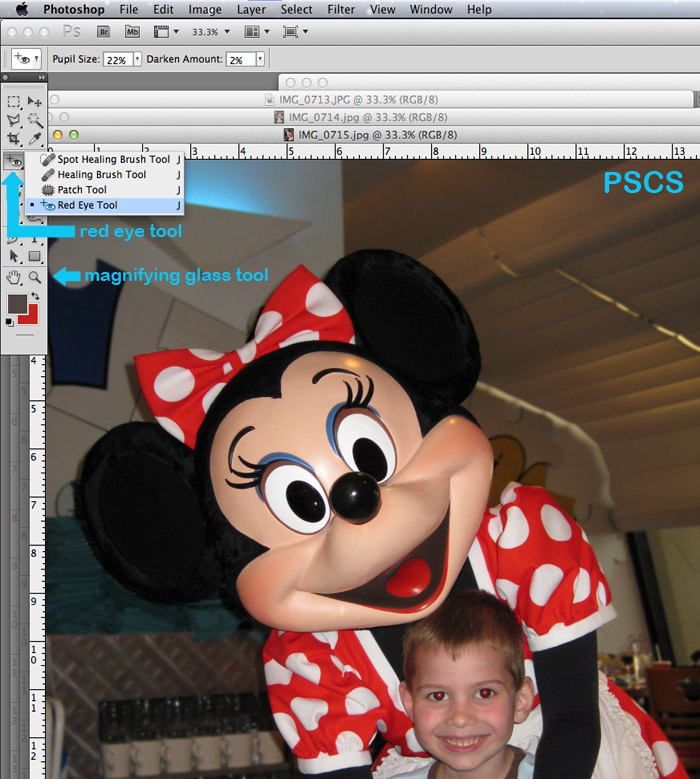Open the Help menu
Image resolution: width=700 pixels, height=779 pixels.
(x=479, y=9)
